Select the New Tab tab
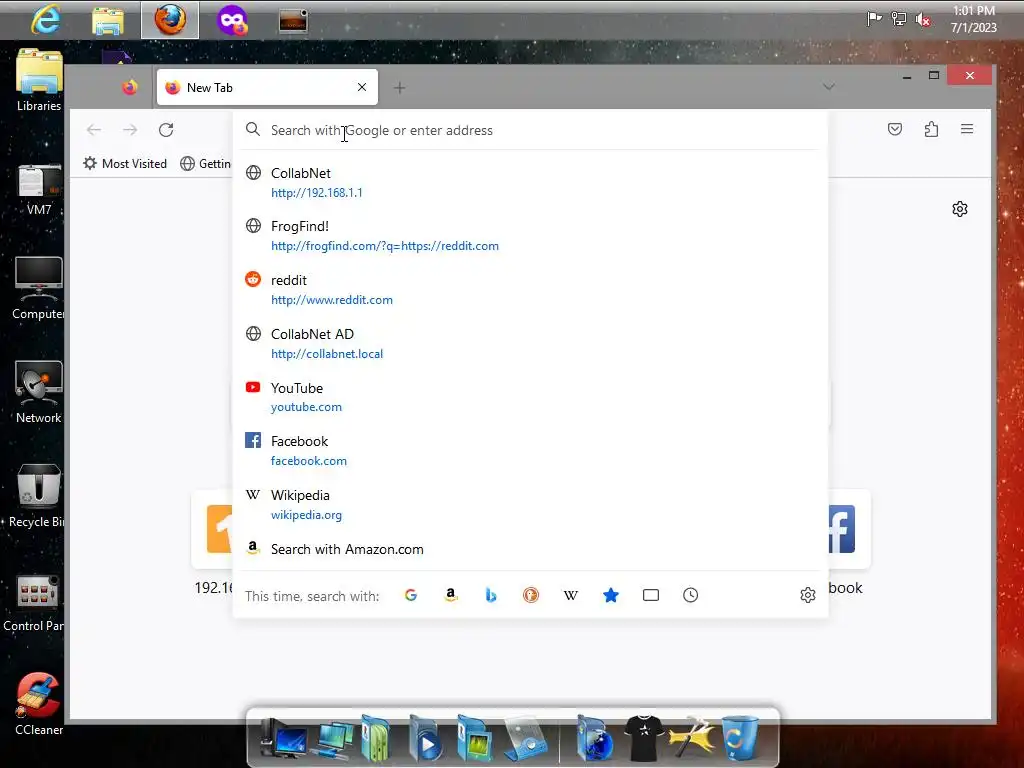Viewport: 1024px width, 768px height. pyautogui.click(x=267, y=87)
